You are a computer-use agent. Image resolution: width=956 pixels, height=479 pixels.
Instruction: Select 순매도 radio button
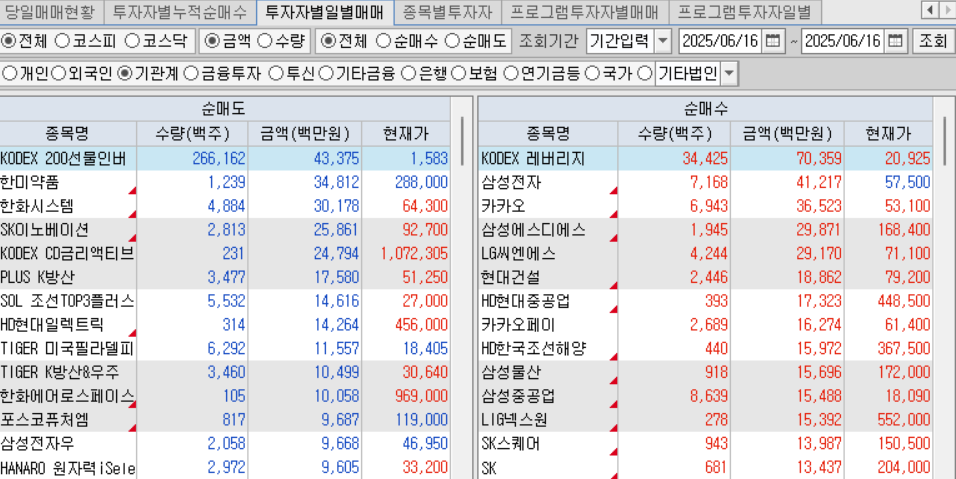coord(452,41)
